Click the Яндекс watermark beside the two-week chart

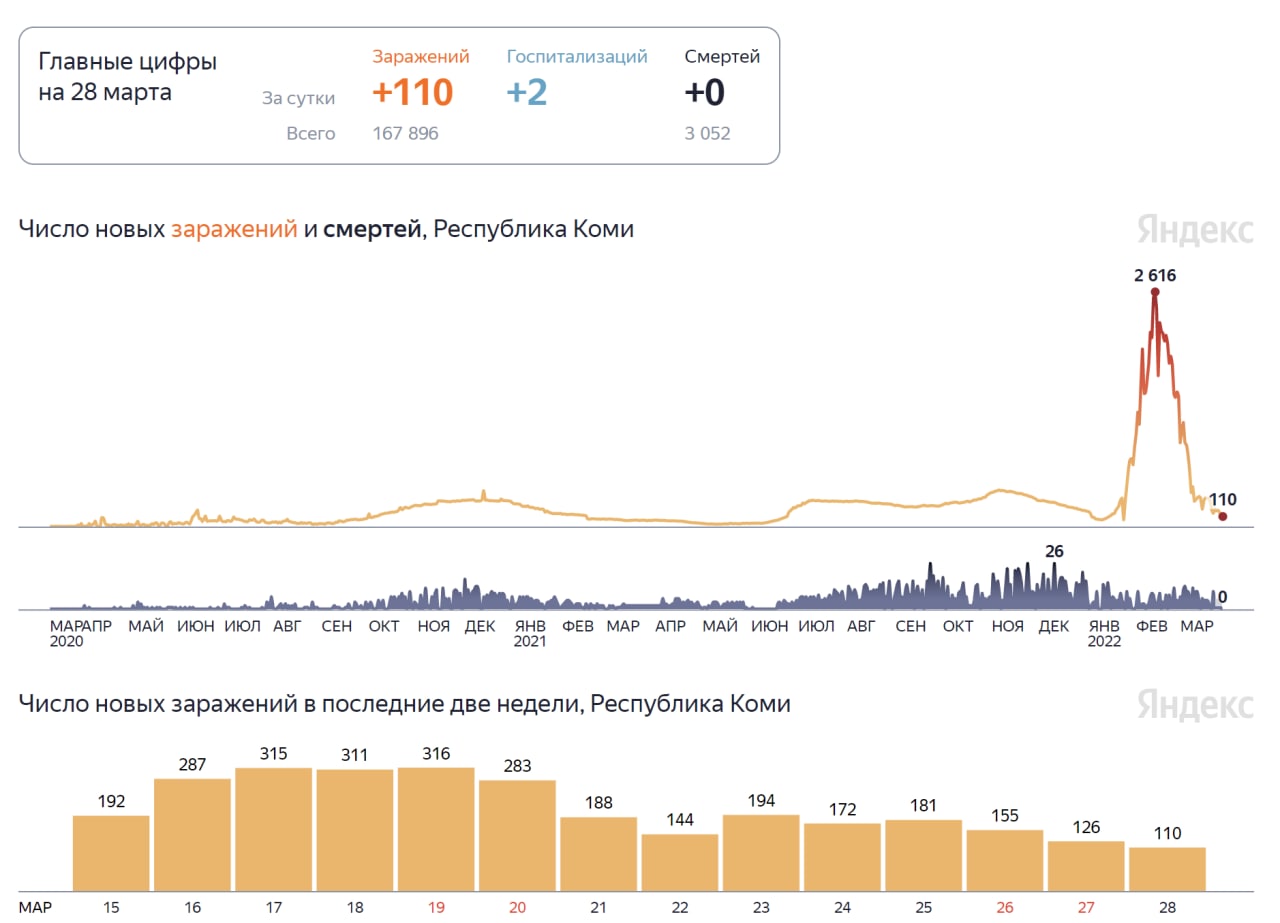click(1194, 704)
